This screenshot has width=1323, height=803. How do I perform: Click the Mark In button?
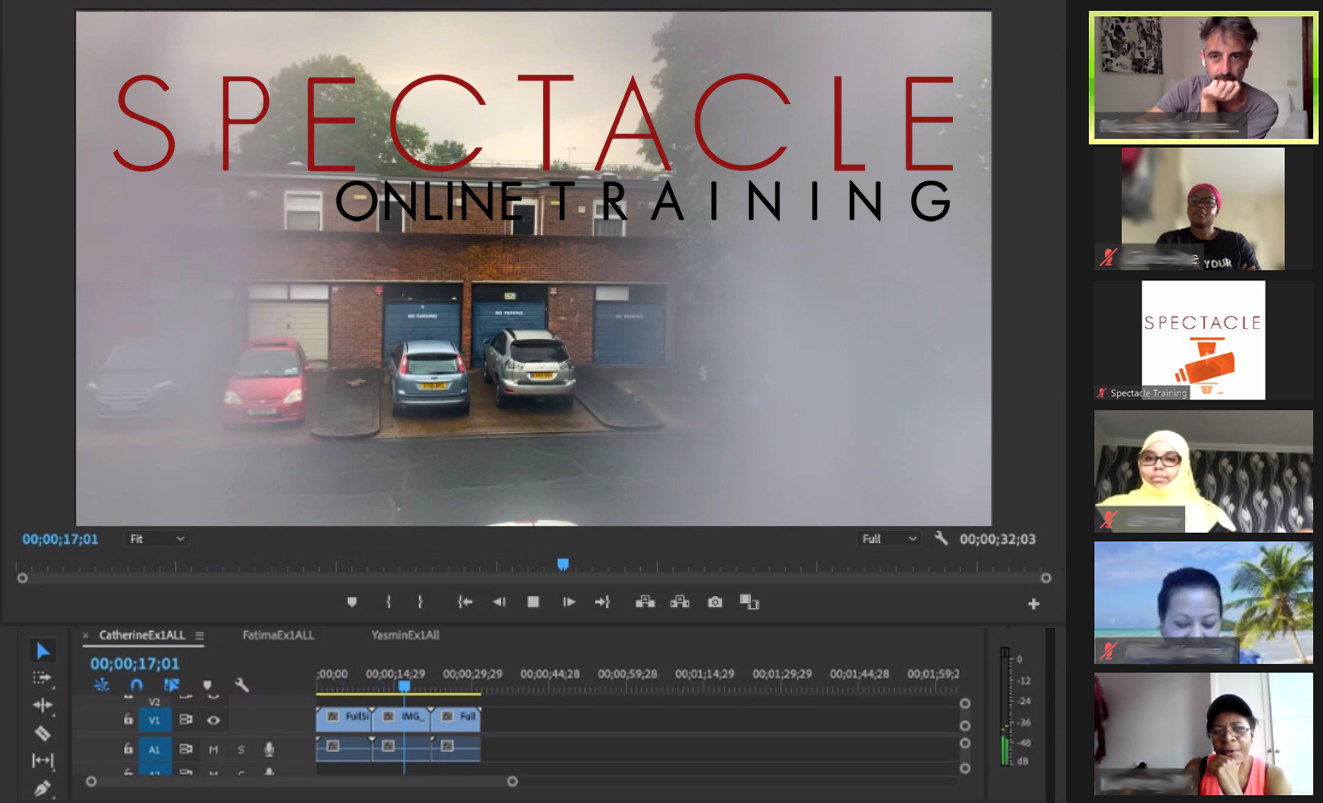tap(388, 602)
